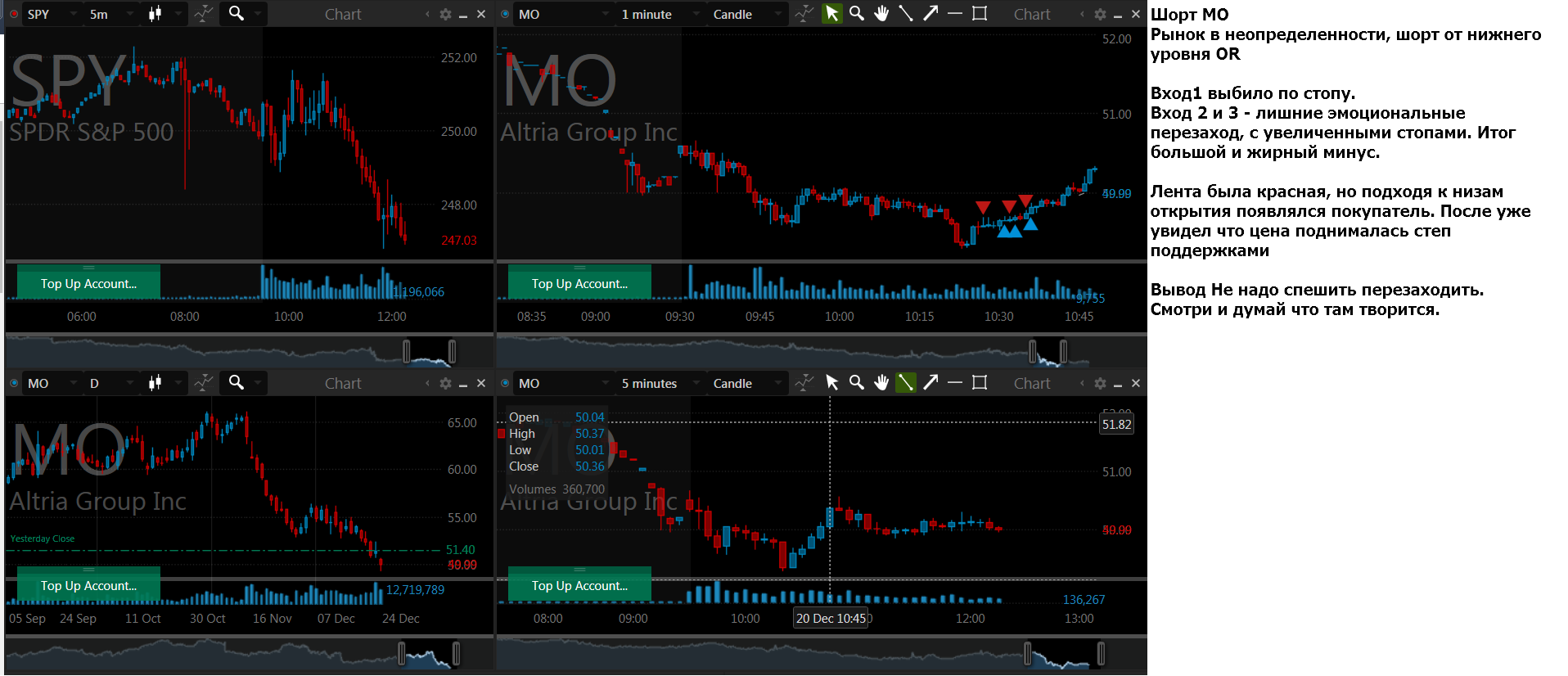Click the Volumes 360,700 legend entry
The height and width of the screenshot is (676, 1568).
point(556,489)
